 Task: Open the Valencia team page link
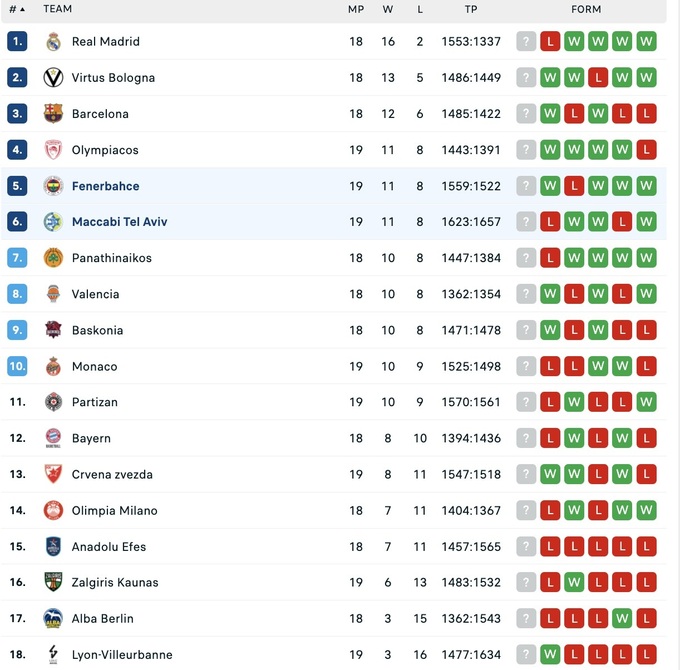[95, 294]
